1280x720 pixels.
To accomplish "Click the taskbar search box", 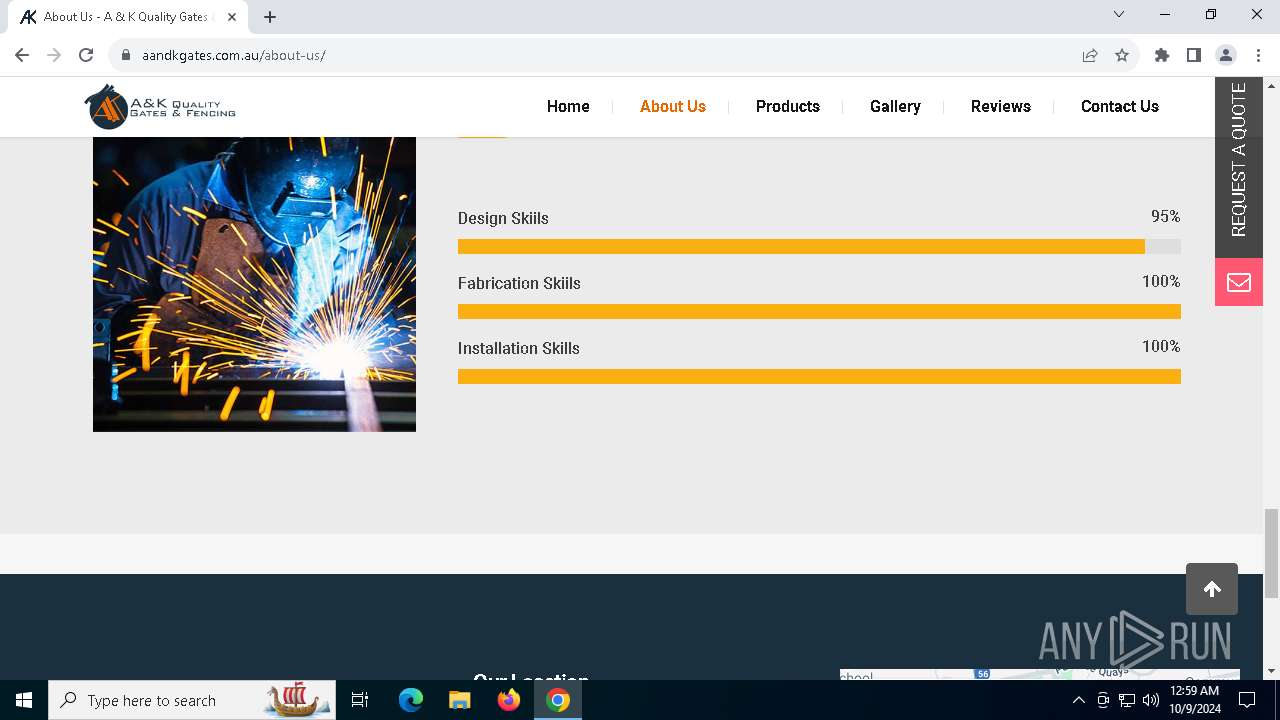I will pyautogui.click(x=193, y=700).
